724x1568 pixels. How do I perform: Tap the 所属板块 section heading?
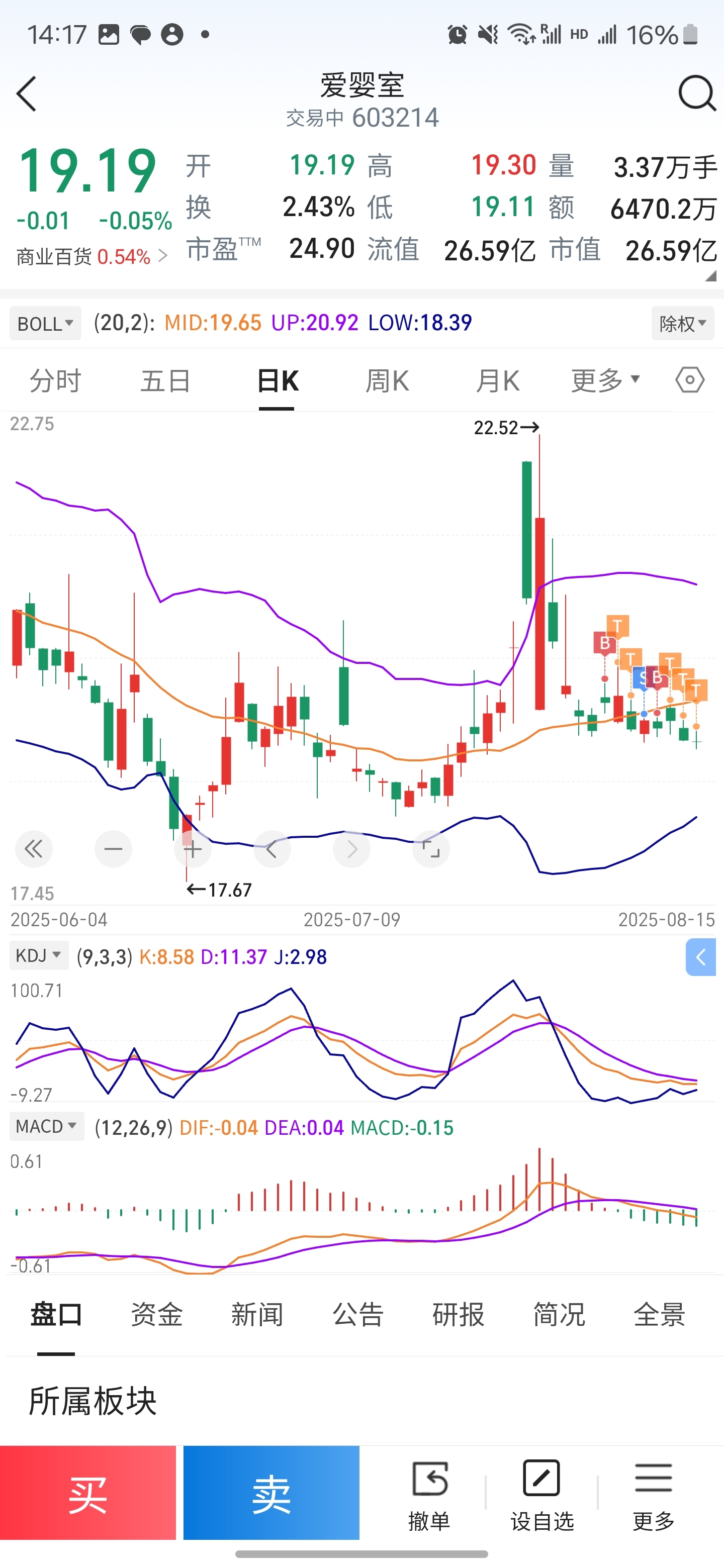coord(93,1401)
